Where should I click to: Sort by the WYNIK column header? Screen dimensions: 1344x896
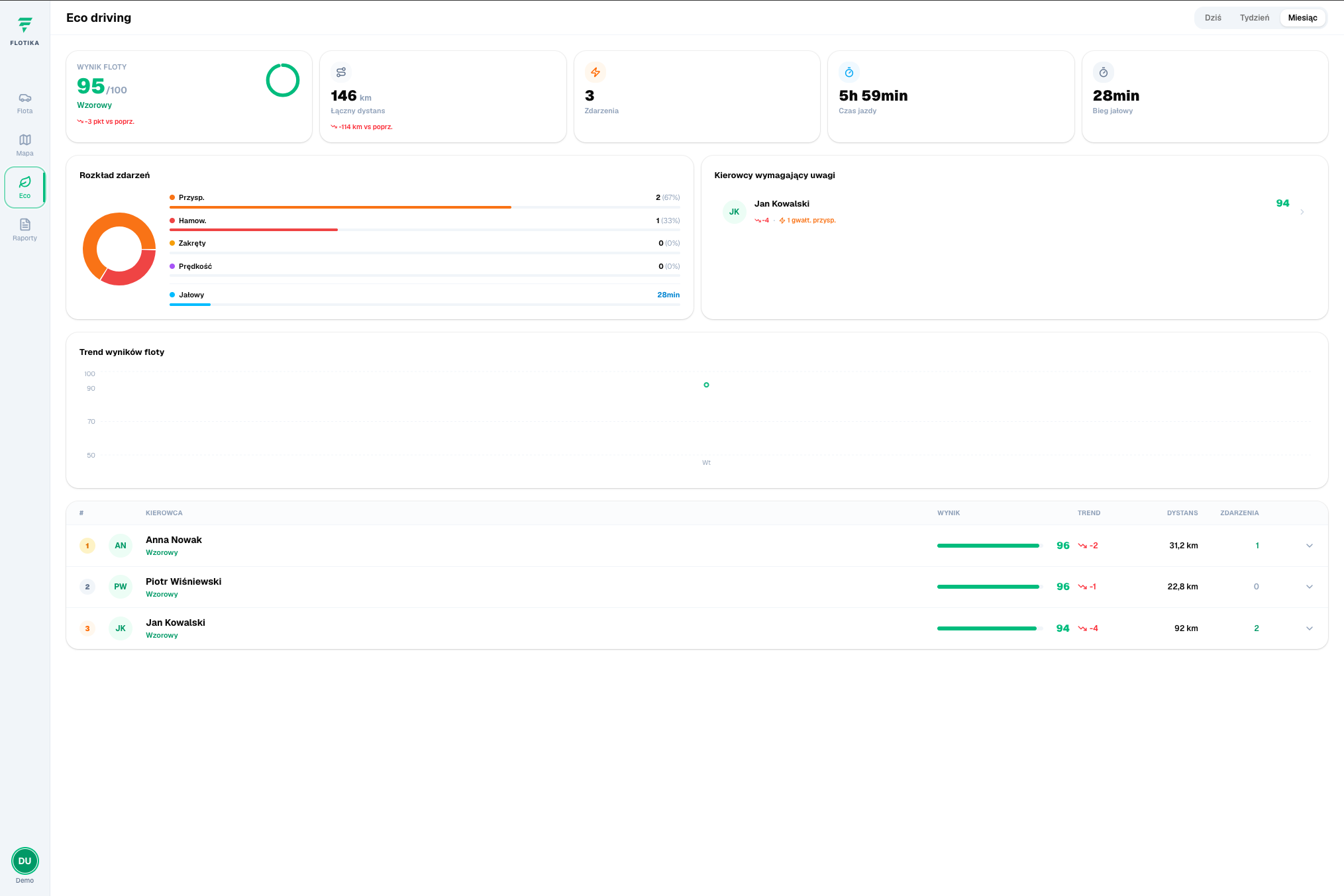tap(949, 513)
